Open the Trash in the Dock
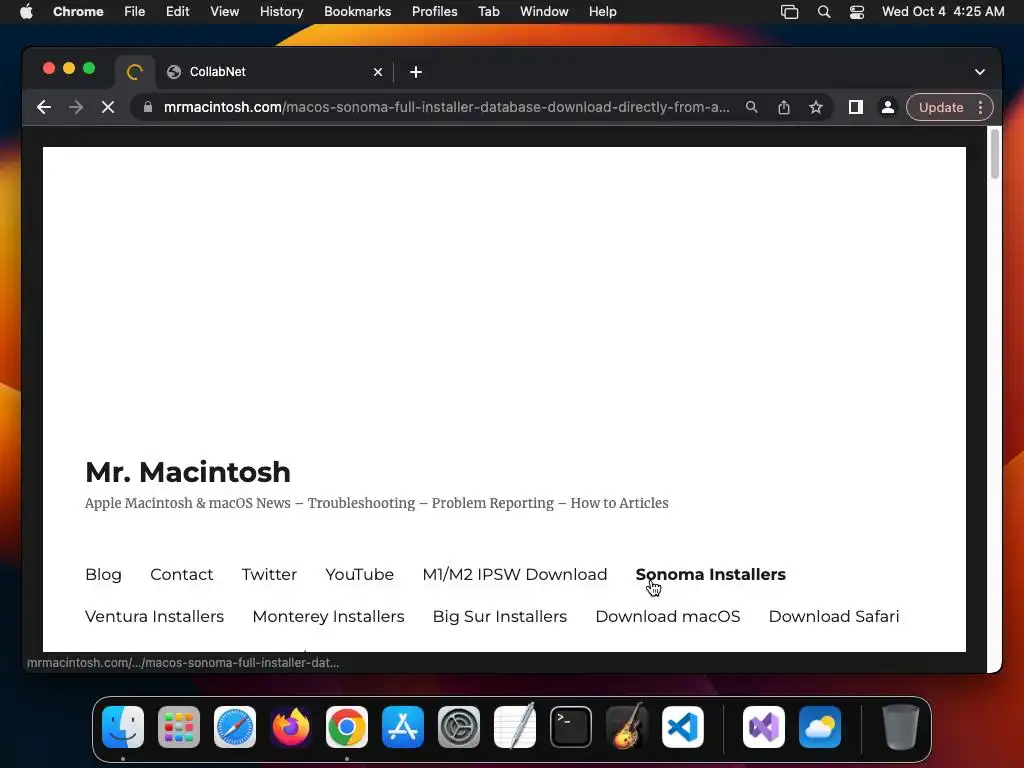 901,727
